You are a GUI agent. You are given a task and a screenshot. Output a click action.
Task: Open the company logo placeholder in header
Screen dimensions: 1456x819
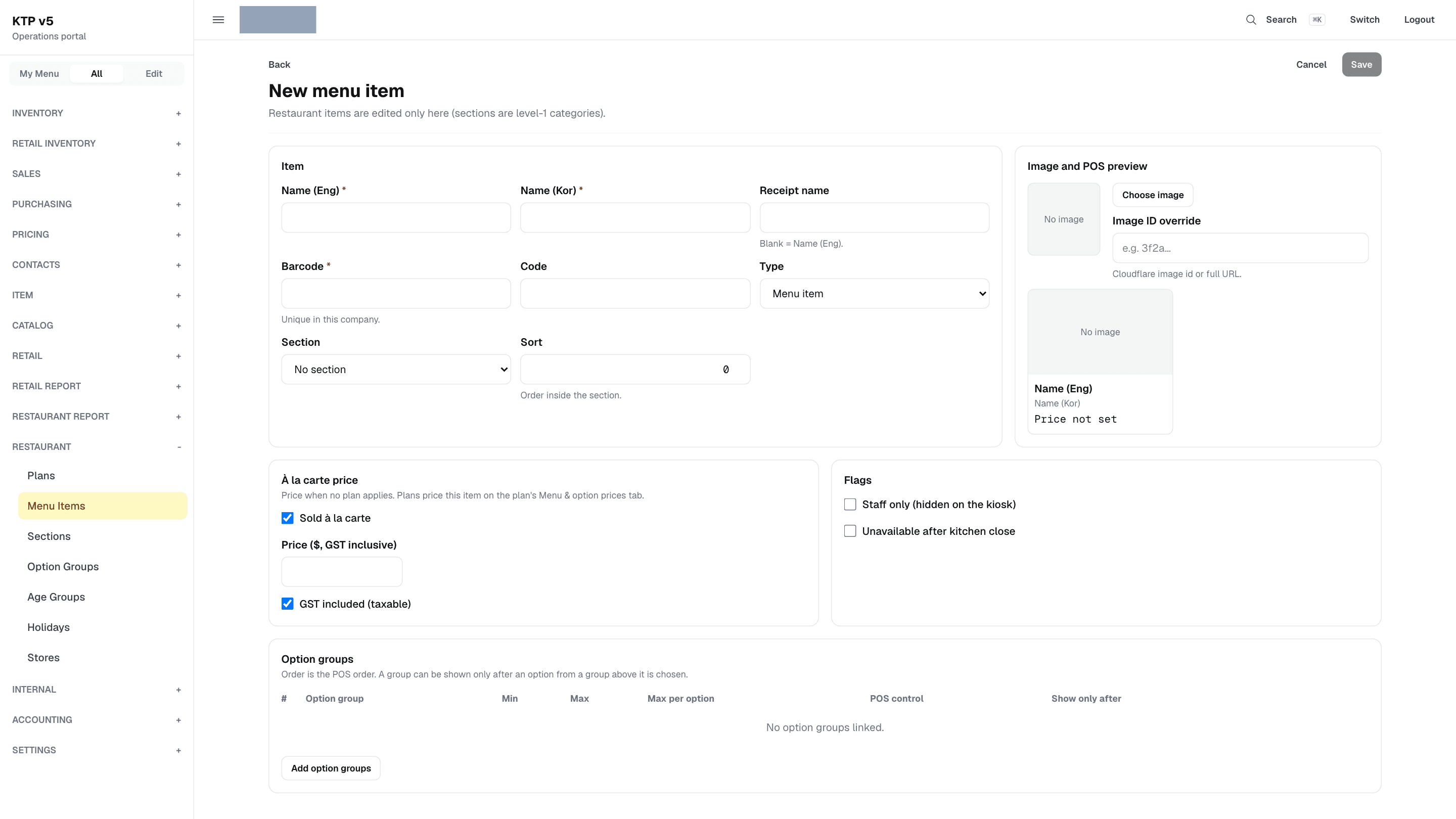pos(278,20)
